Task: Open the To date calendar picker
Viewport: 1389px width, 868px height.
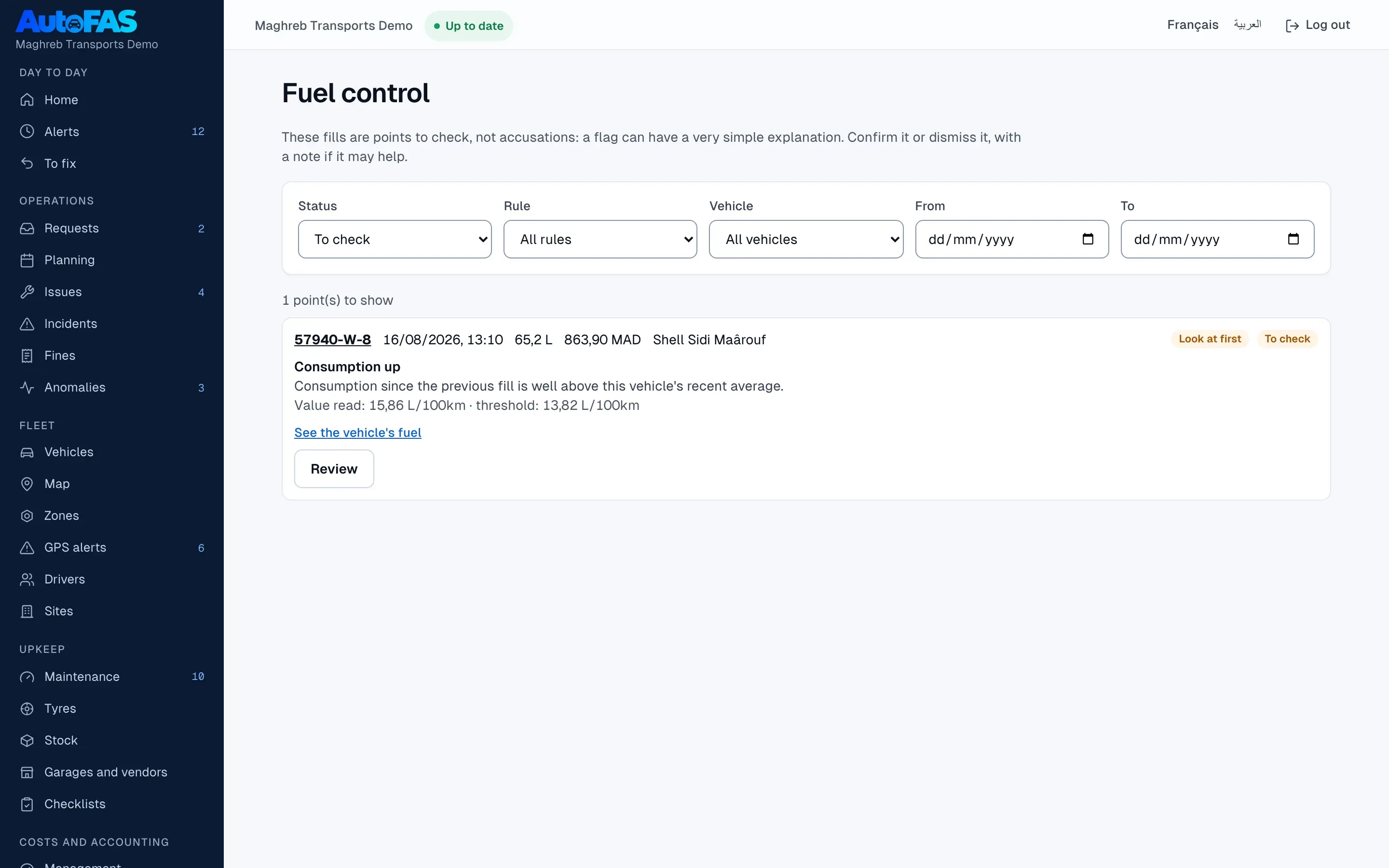Action: pos(1293,239)
